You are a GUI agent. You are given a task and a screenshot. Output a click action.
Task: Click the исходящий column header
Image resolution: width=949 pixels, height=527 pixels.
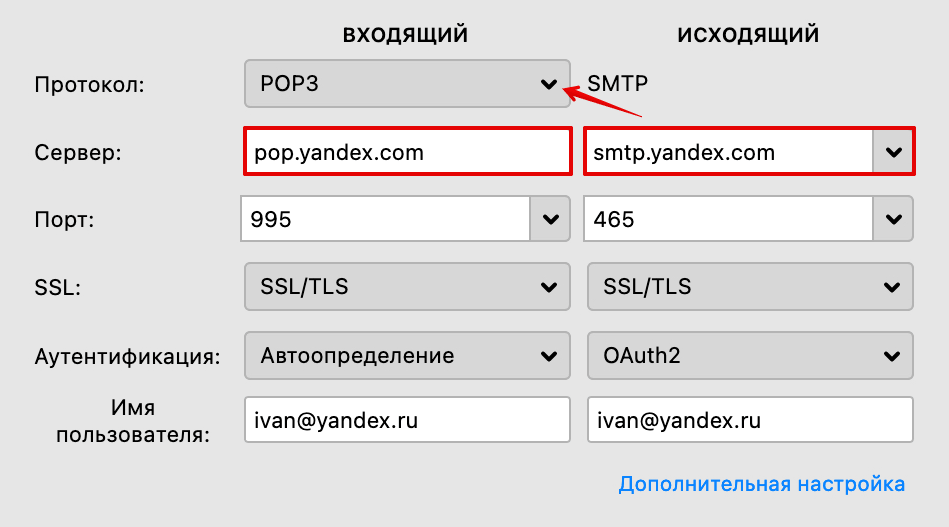[748, 34]
